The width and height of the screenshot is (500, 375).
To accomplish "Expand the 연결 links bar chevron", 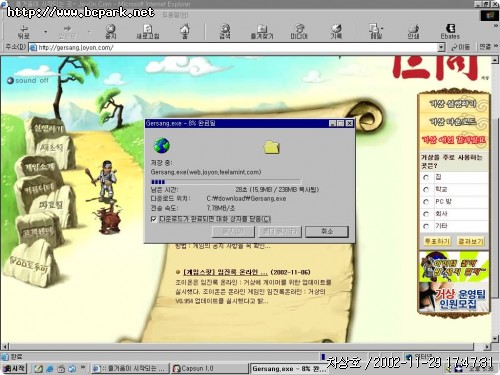I will tap(496, 46).
